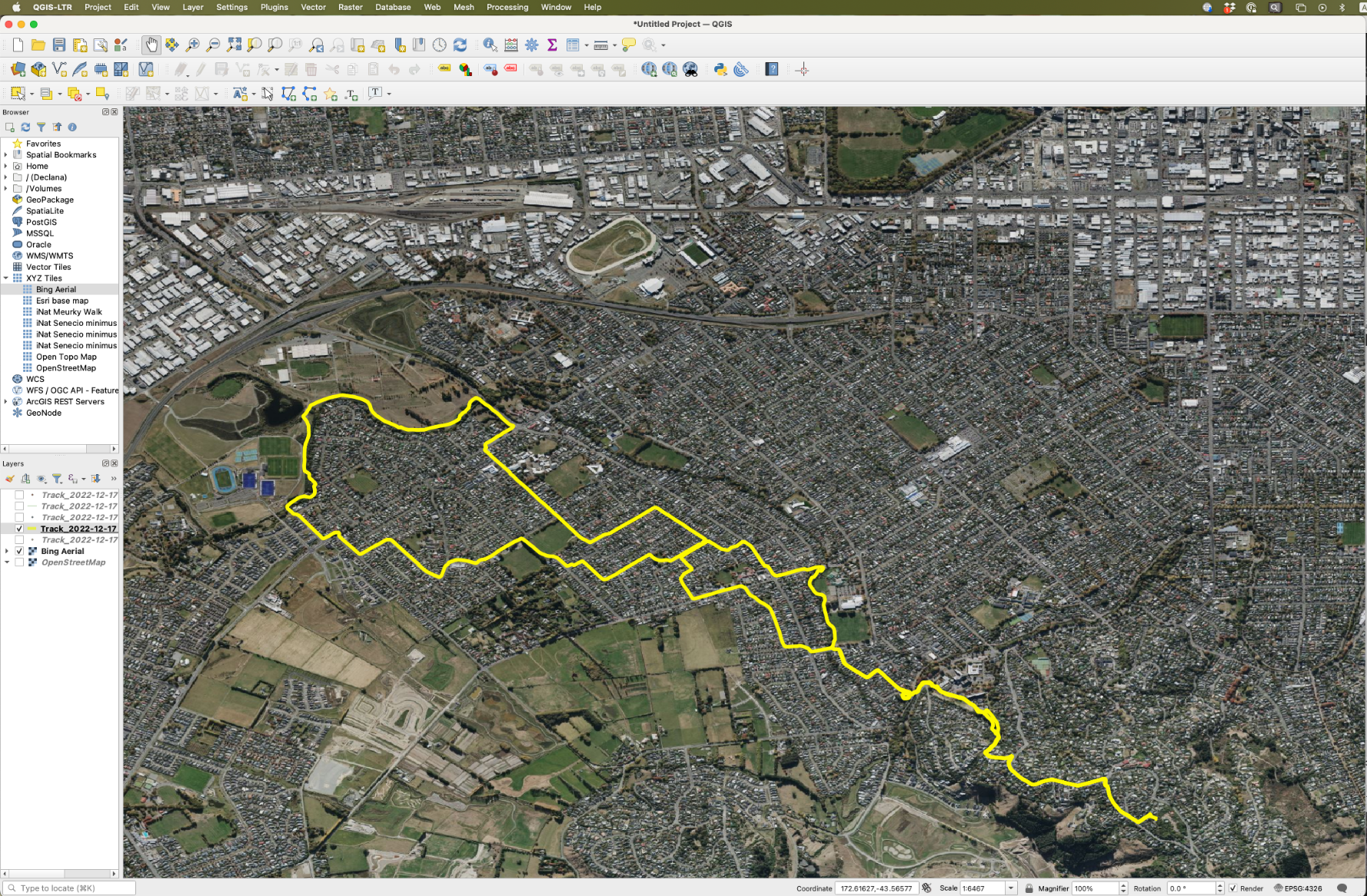This screenshot has width=1367, height=896.
Task: Expand the Bing Aerial layer entry
Action: 7,551
